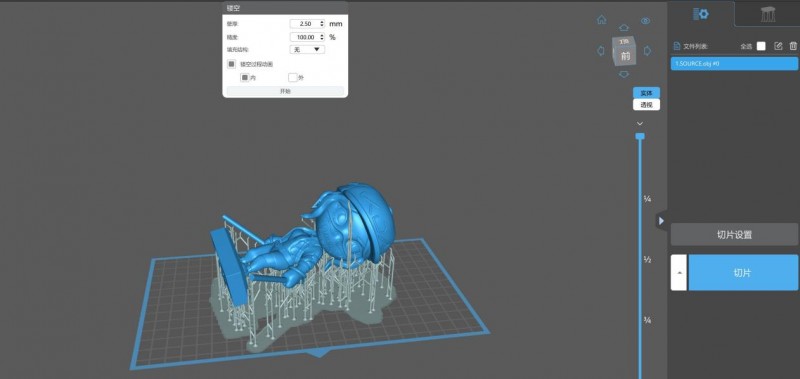This screenshot has height=379, width=800.
Task: Switch to the slice settings gear tab
Action: 701,14
